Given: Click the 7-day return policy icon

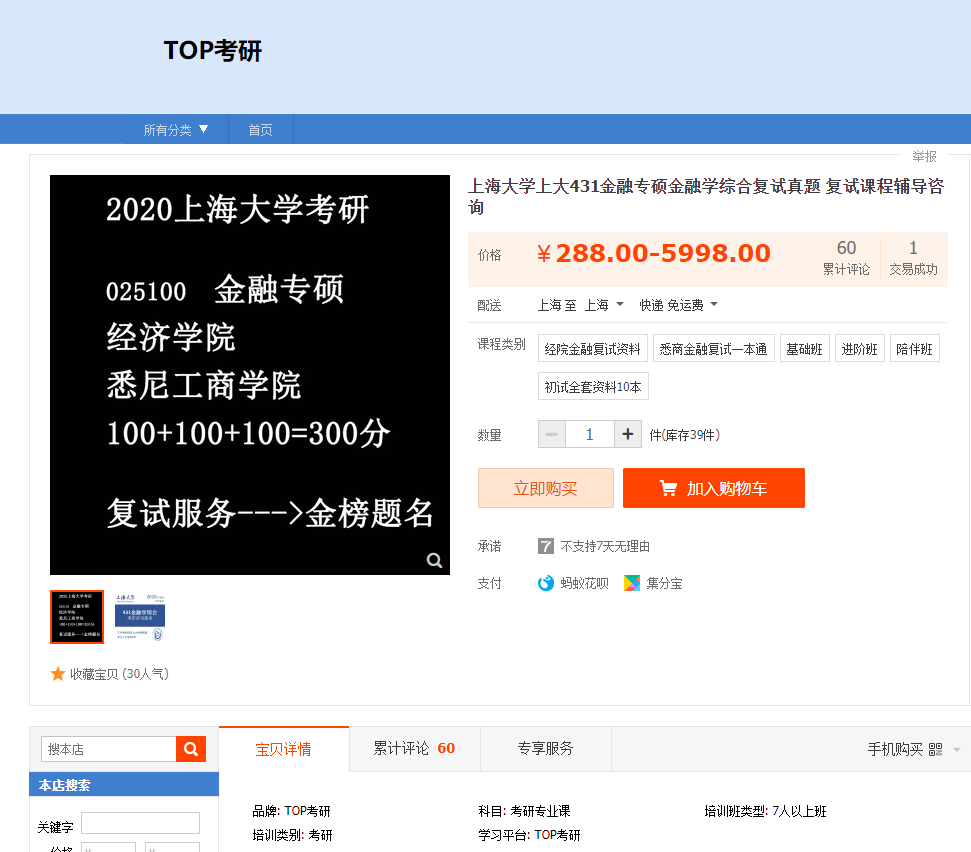Looking at the screenshot, I should (x=546, y=546).
